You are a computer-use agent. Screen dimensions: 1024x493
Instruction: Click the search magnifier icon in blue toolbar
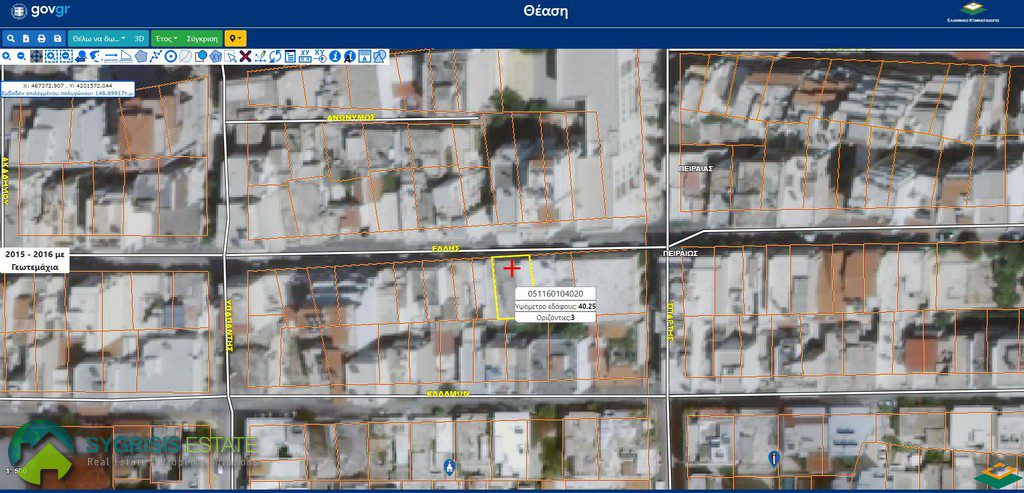click(10, 38)
